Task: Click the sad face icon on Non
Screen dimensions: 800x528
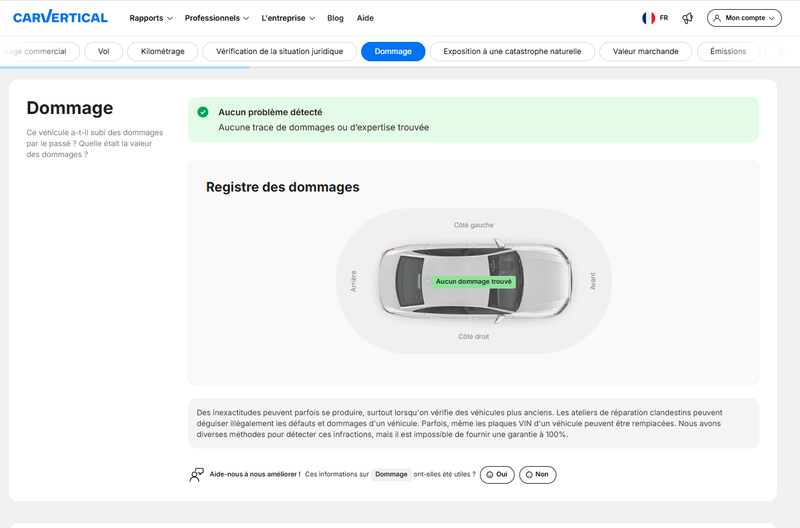Action: (529, 474)
